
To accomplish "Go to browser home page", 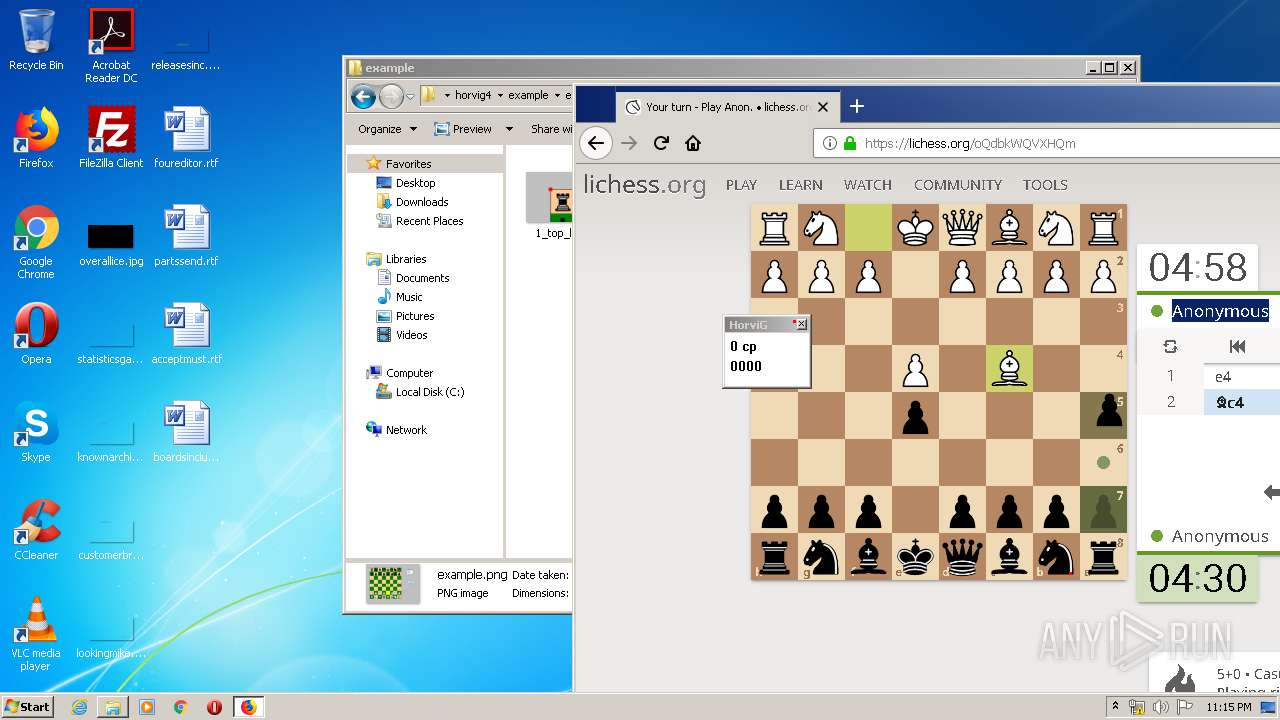I will (x=693, y=143).
